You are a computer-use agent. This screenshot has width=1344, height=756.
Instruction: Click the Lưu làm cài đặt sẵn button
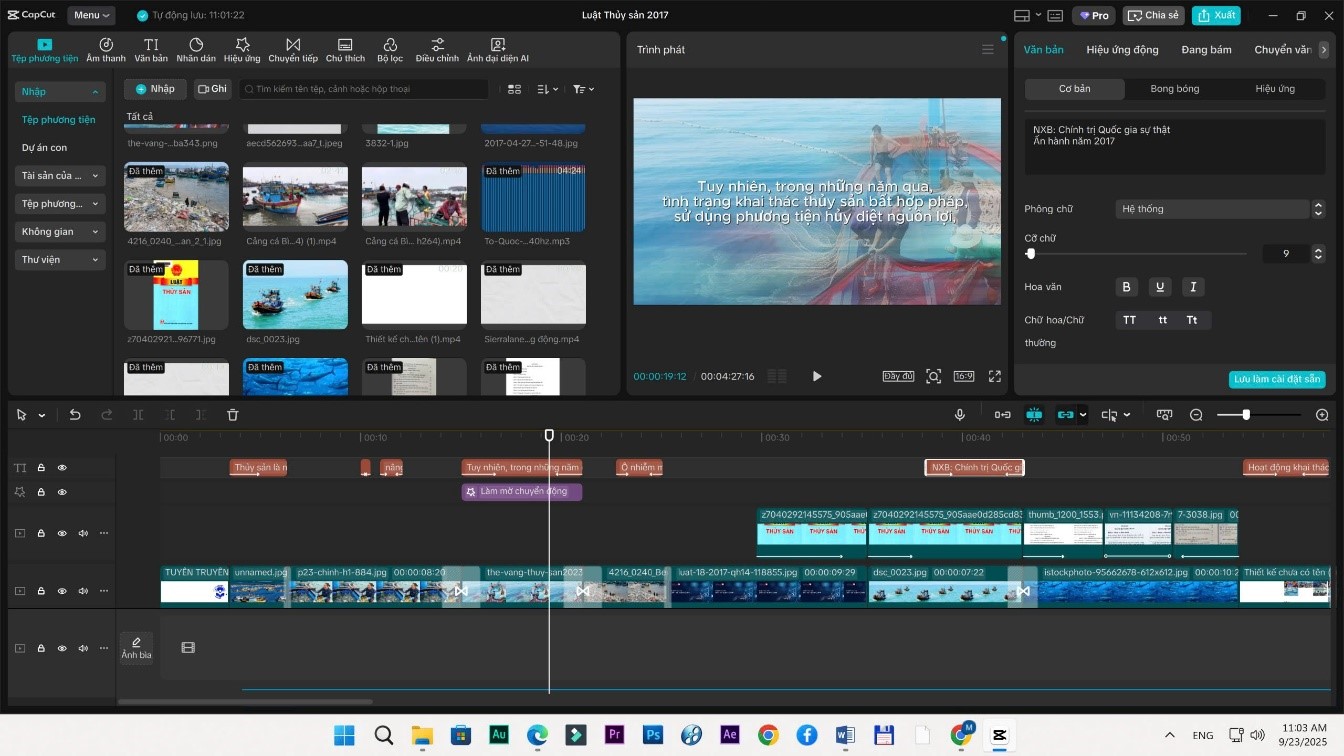1277,379
